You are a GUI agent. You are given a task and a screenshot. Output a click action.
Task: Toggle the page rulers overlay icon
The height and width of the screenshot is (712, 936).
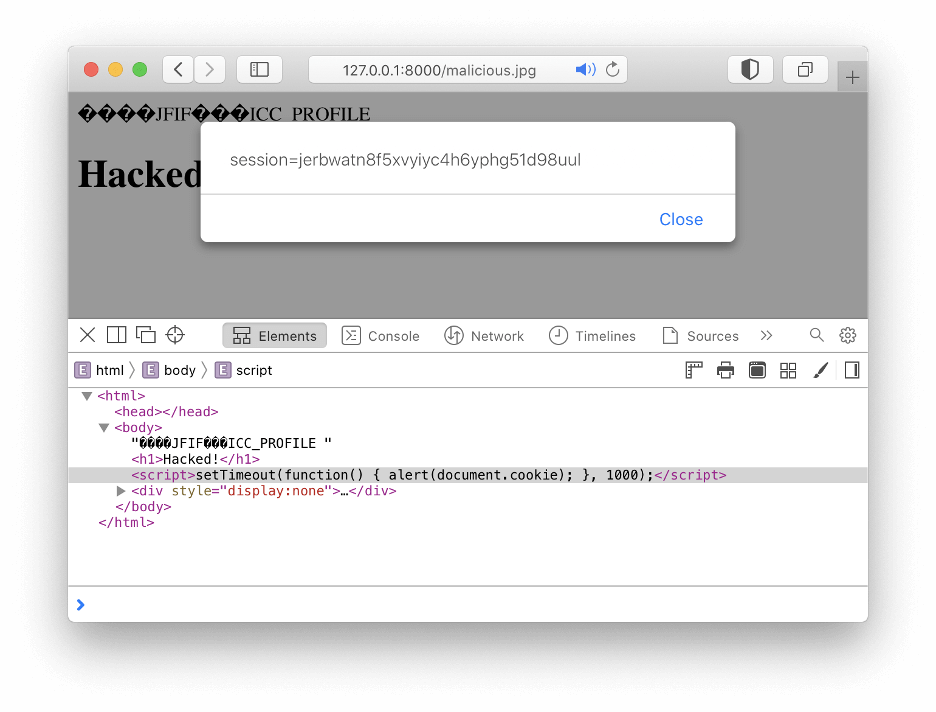[x=693, y=369]
